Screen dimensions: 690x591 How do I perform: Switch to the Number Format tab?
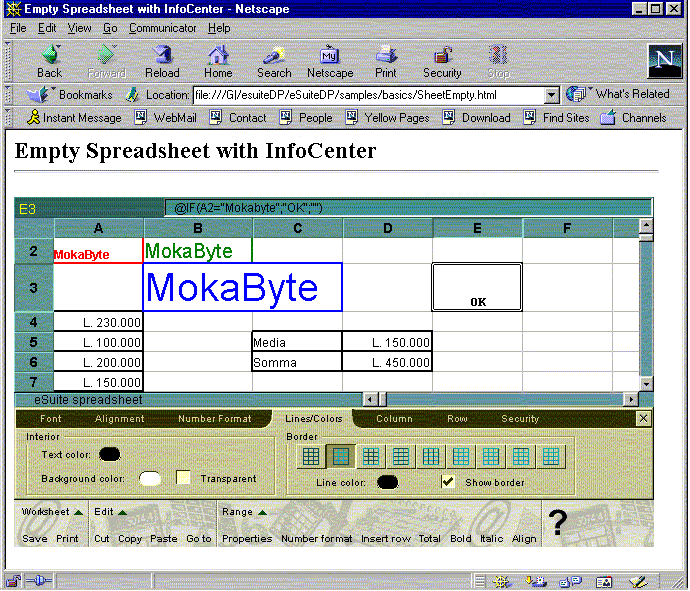(214, 418)
